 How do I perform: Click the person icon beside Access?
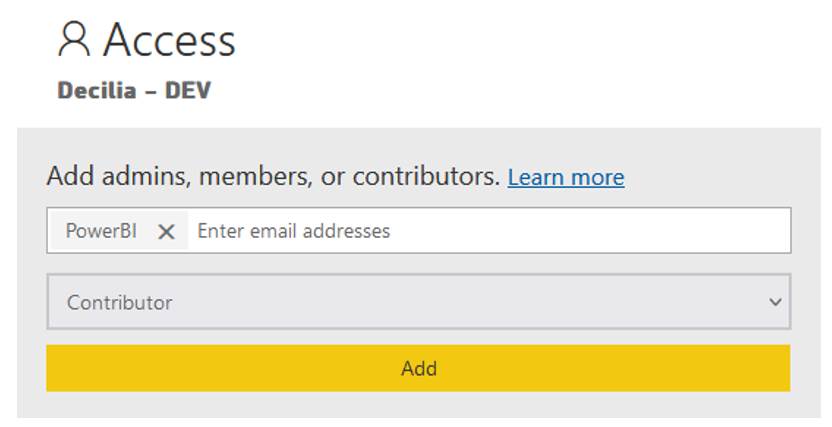74,39
